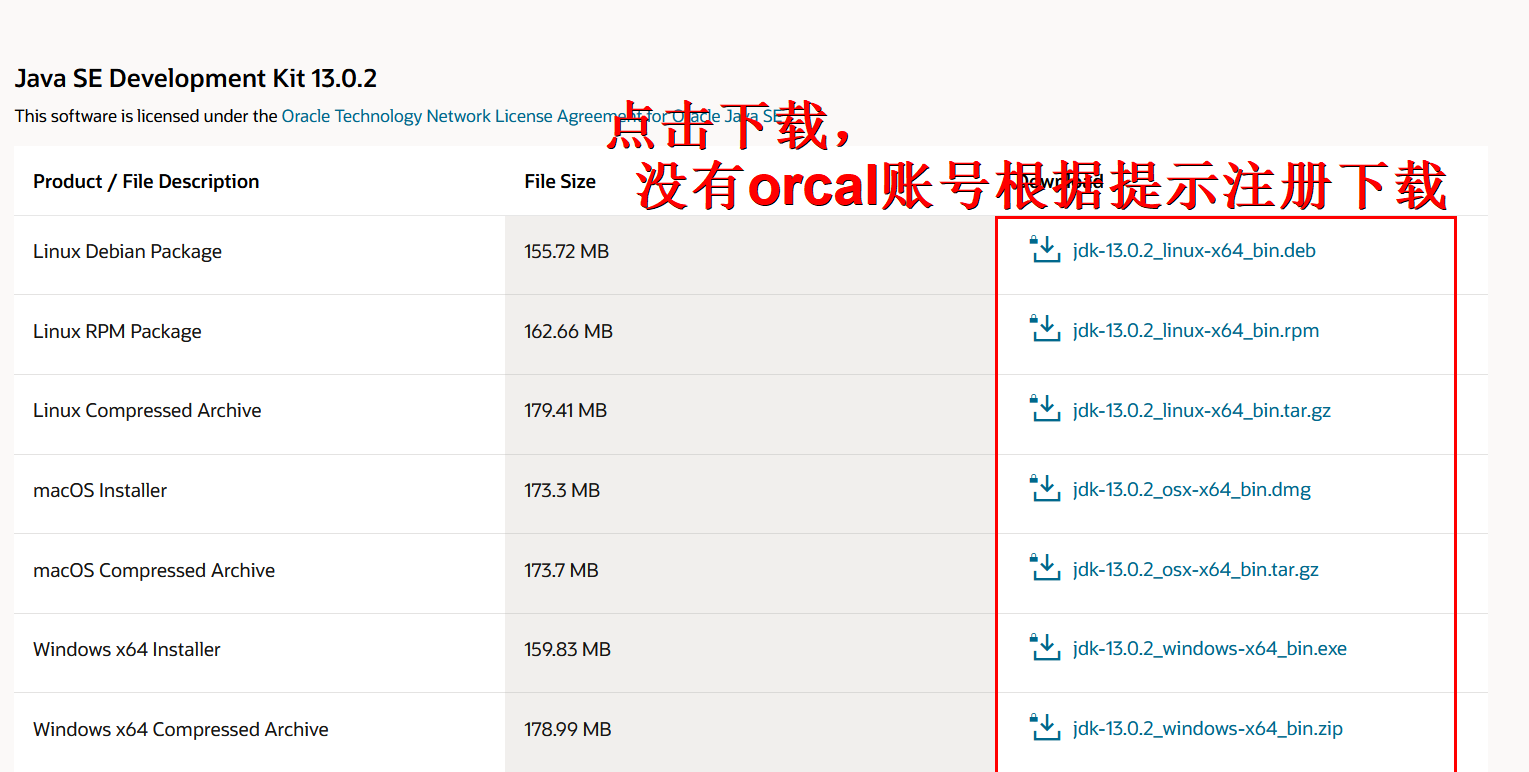This screenshot has height=772, width=1529.
Task: Click the Product / File Description column header
Action: 146,182
